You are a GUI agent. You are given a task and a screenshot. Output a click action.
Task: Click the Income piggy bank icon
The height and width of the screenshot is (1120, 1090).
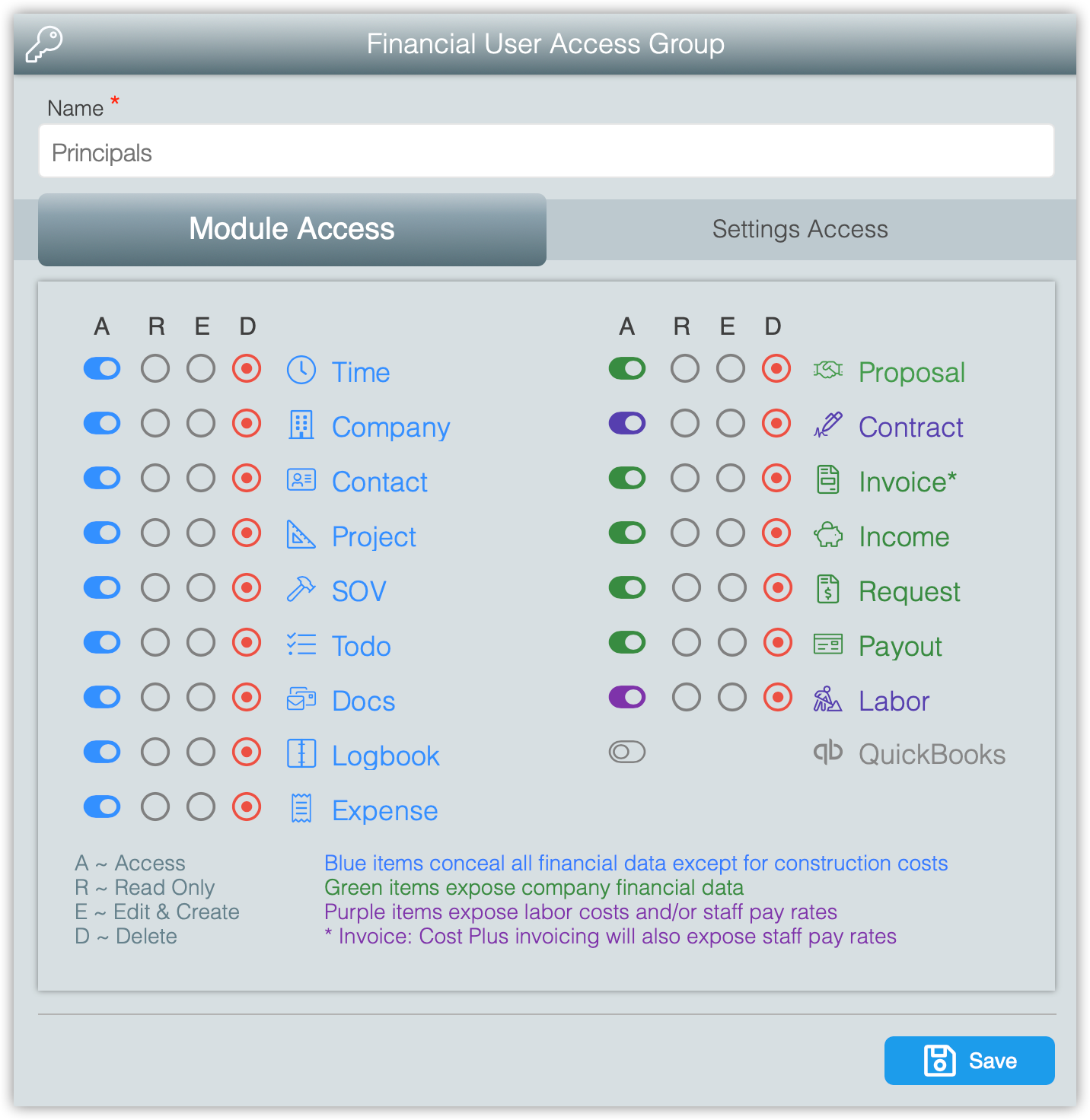(828, 535)
